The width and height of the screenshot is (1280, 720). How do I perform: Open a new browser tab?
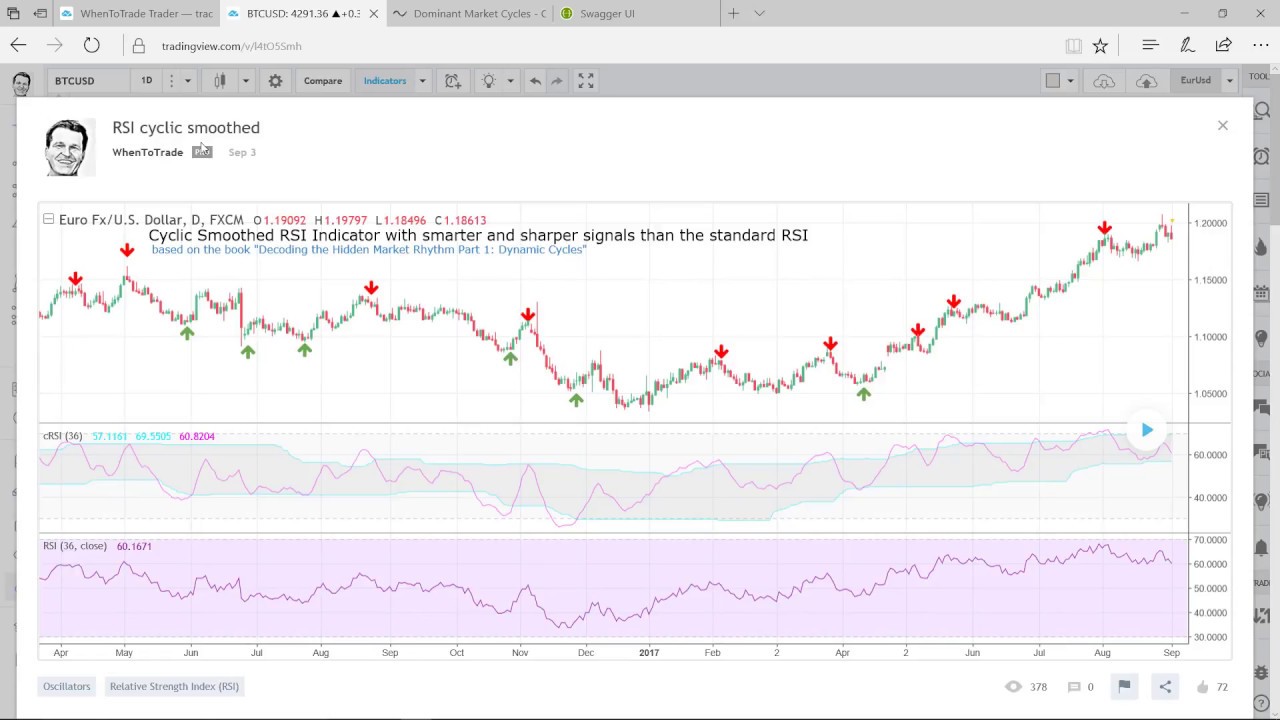coord(733,13)
